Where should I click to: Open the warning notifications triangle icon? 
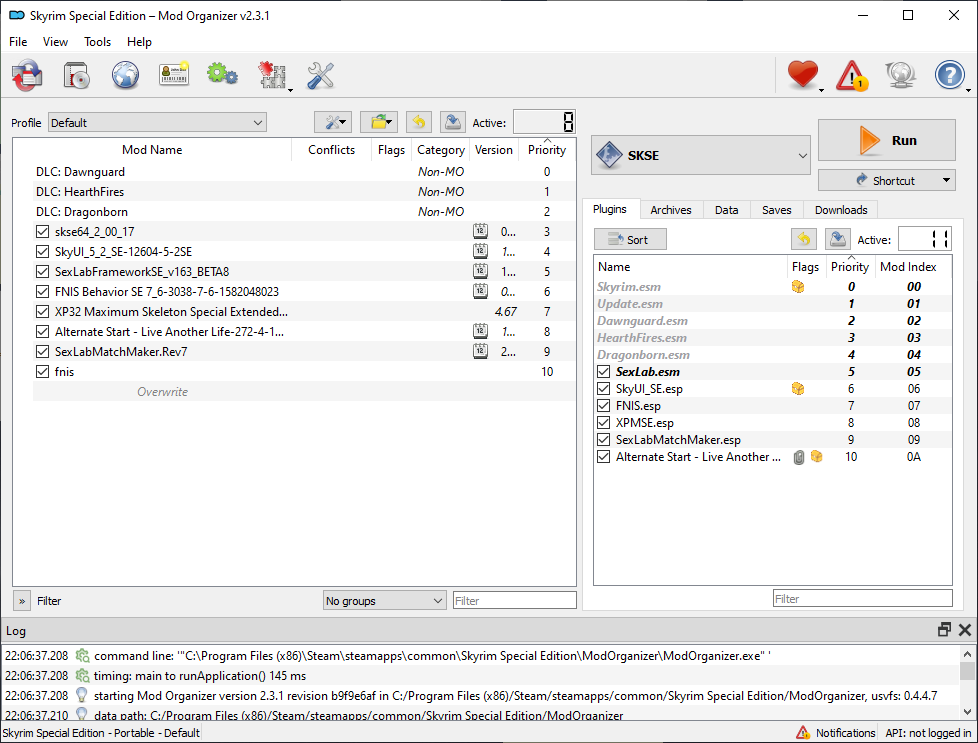[x=851, y=75]
